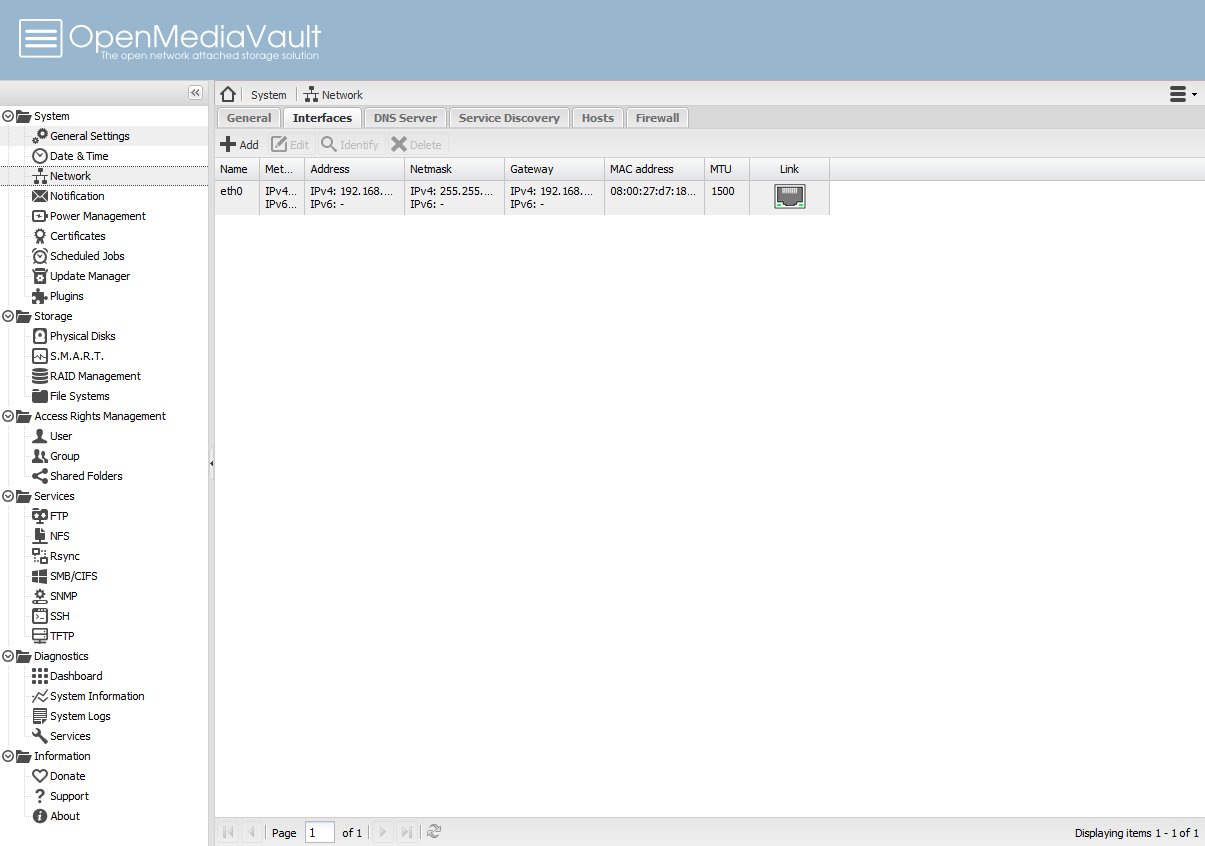Go to home via breadcrumb house icon
This screenshot has height=846, width=1205.
(228, 94)
